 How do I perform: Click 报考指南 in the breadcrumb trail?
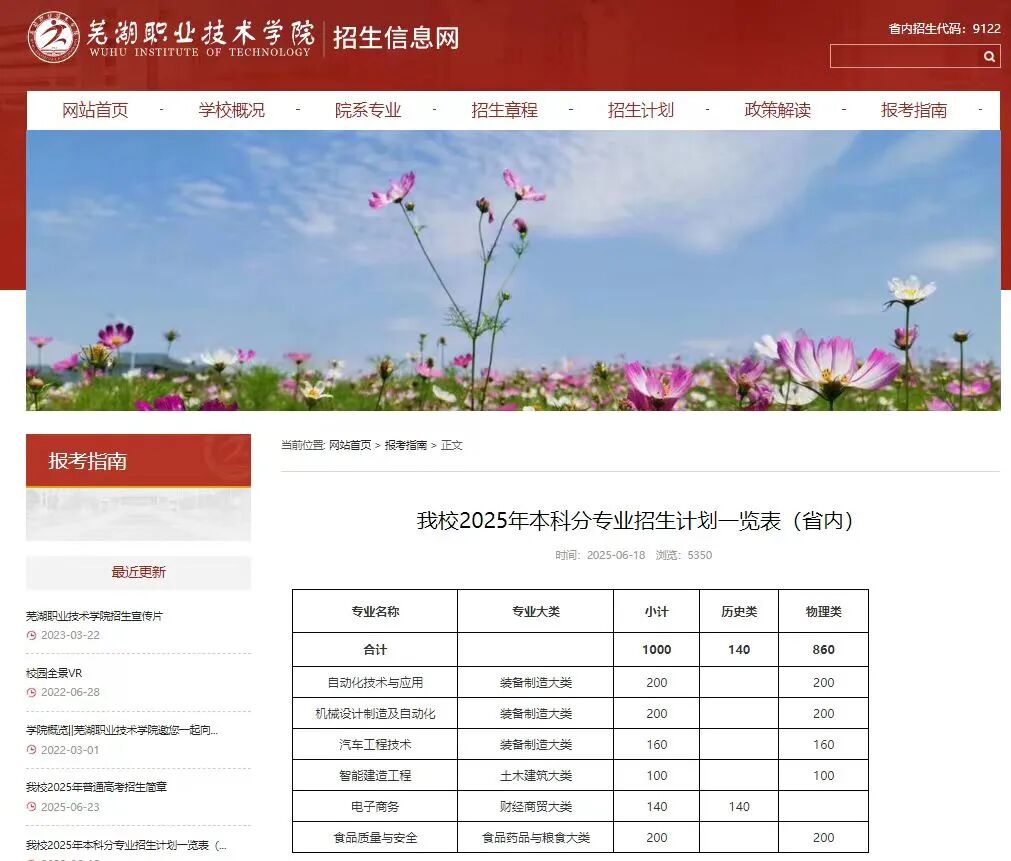(407, 445)
